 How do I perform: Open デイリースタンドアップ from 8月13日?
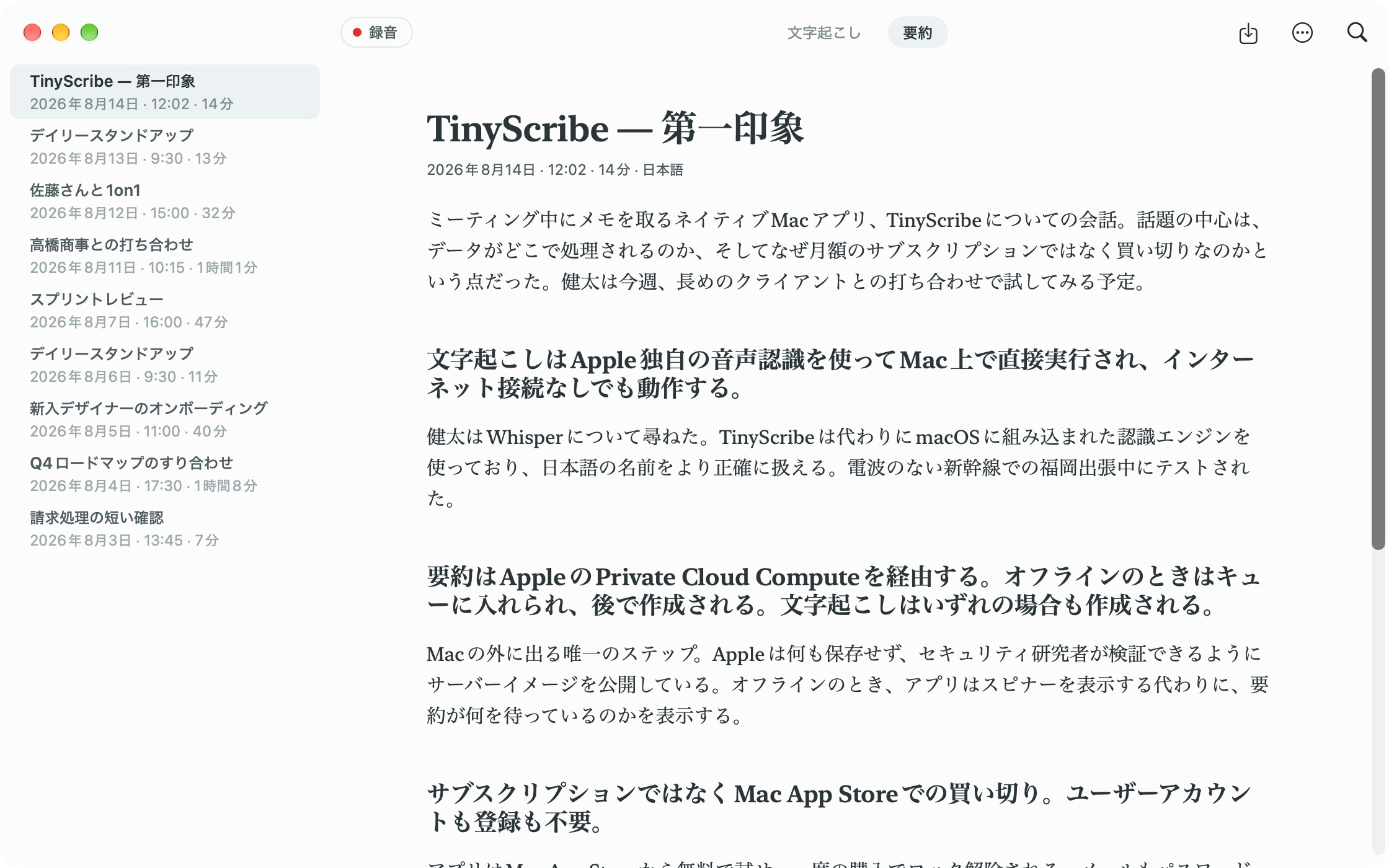[x=165, y=146]
